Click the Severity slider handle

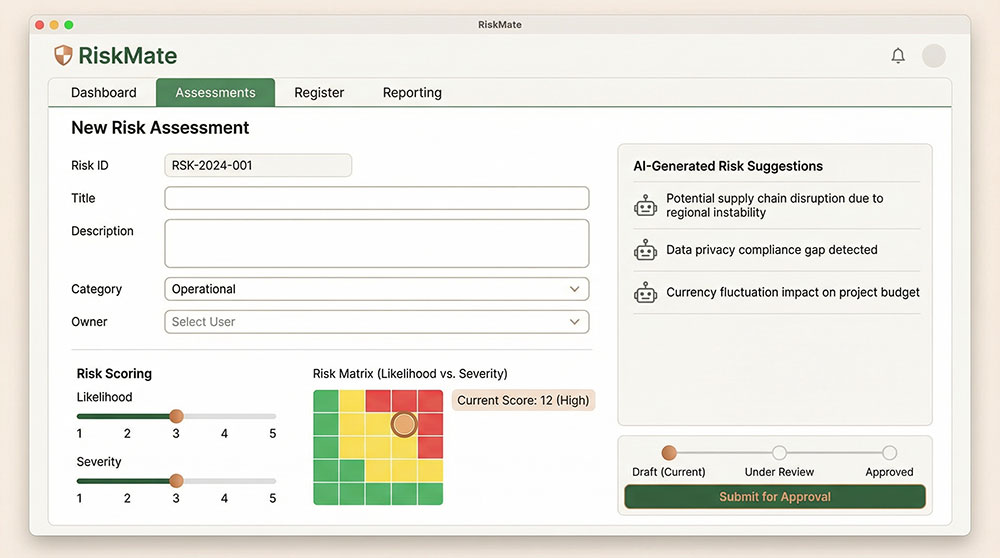pos(177,481)
